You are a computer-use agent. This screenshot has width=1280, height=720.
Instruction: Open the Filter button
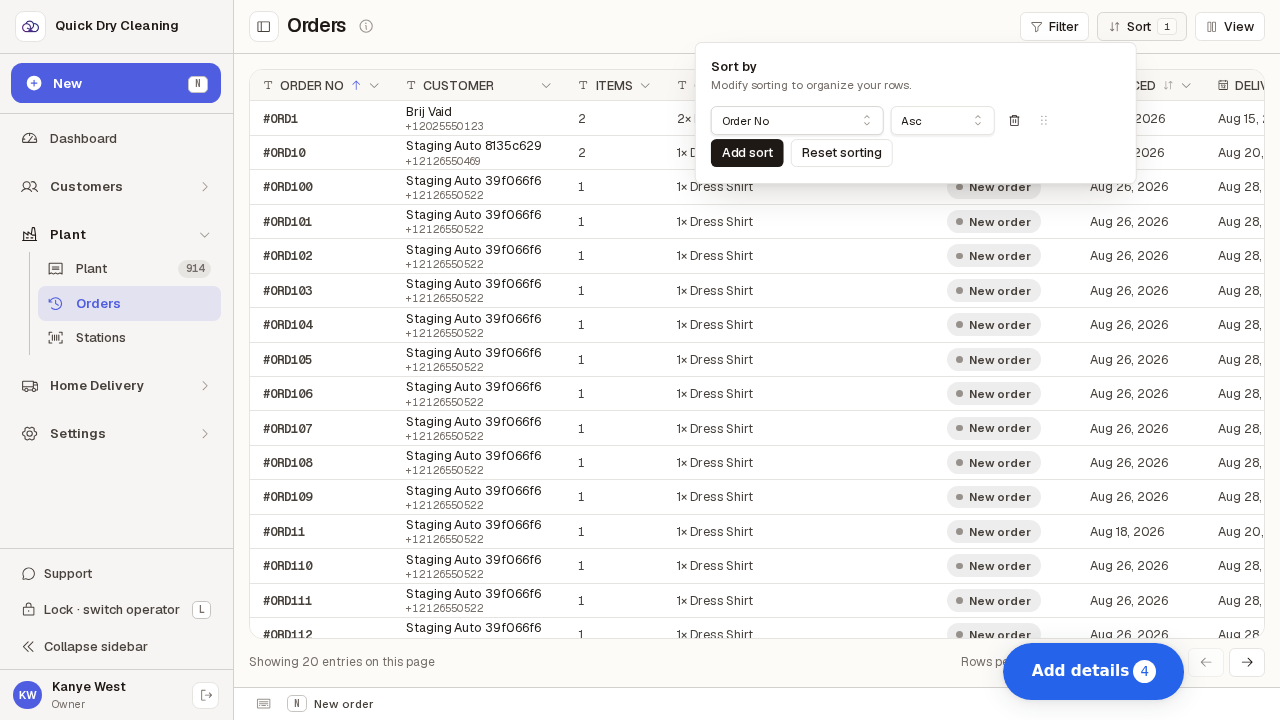(1054, 27)
